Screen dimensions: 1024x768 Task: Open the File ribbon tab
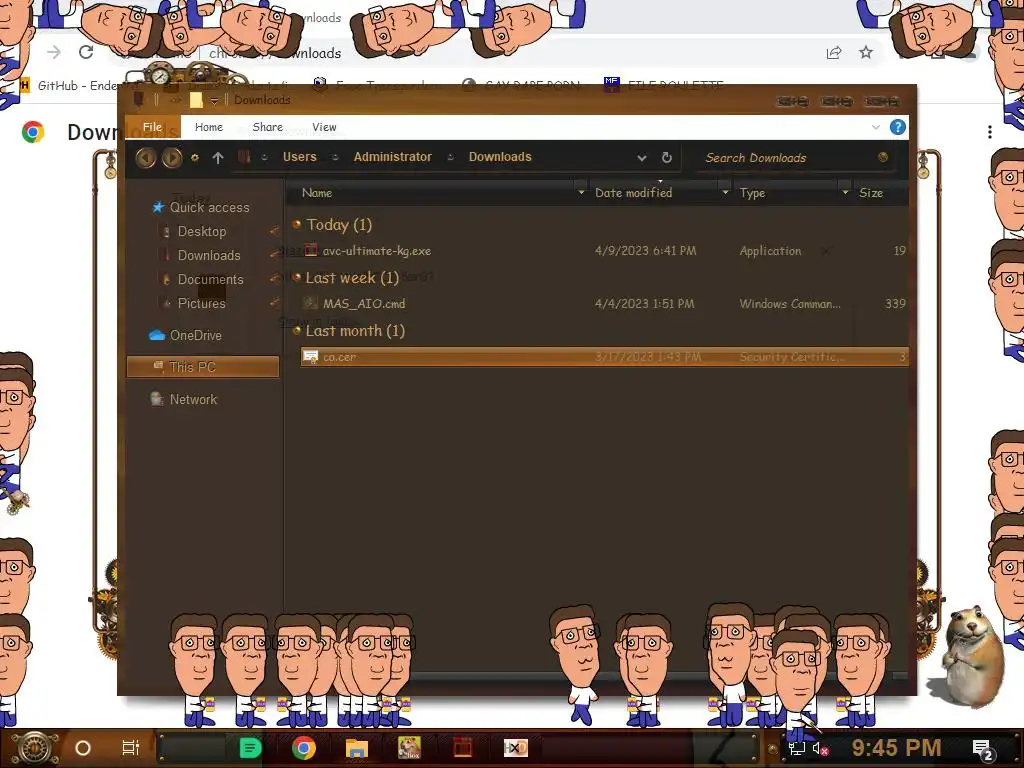coord(152,127)
